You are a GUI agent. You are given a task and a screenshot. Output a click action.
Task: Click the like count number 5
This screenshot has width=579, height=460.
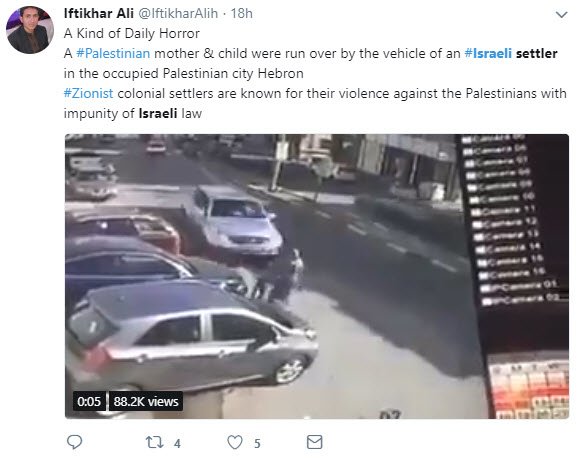point(257,443)
